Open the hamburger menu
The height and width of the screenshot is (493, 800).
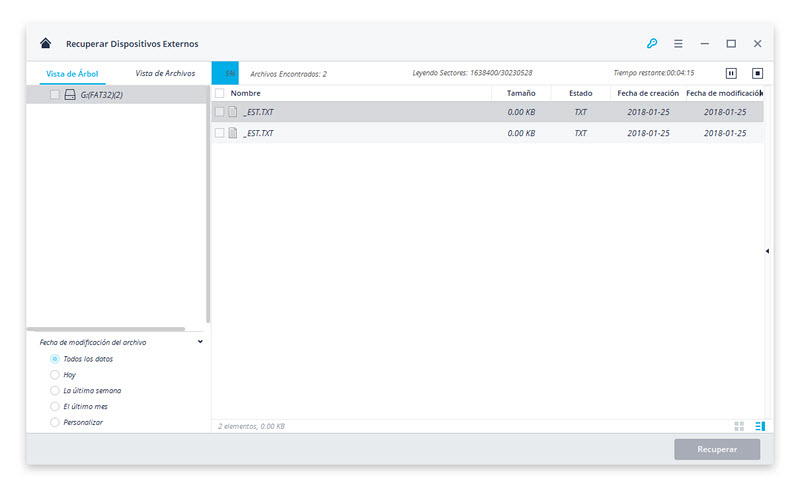click(x=678, y=44)
